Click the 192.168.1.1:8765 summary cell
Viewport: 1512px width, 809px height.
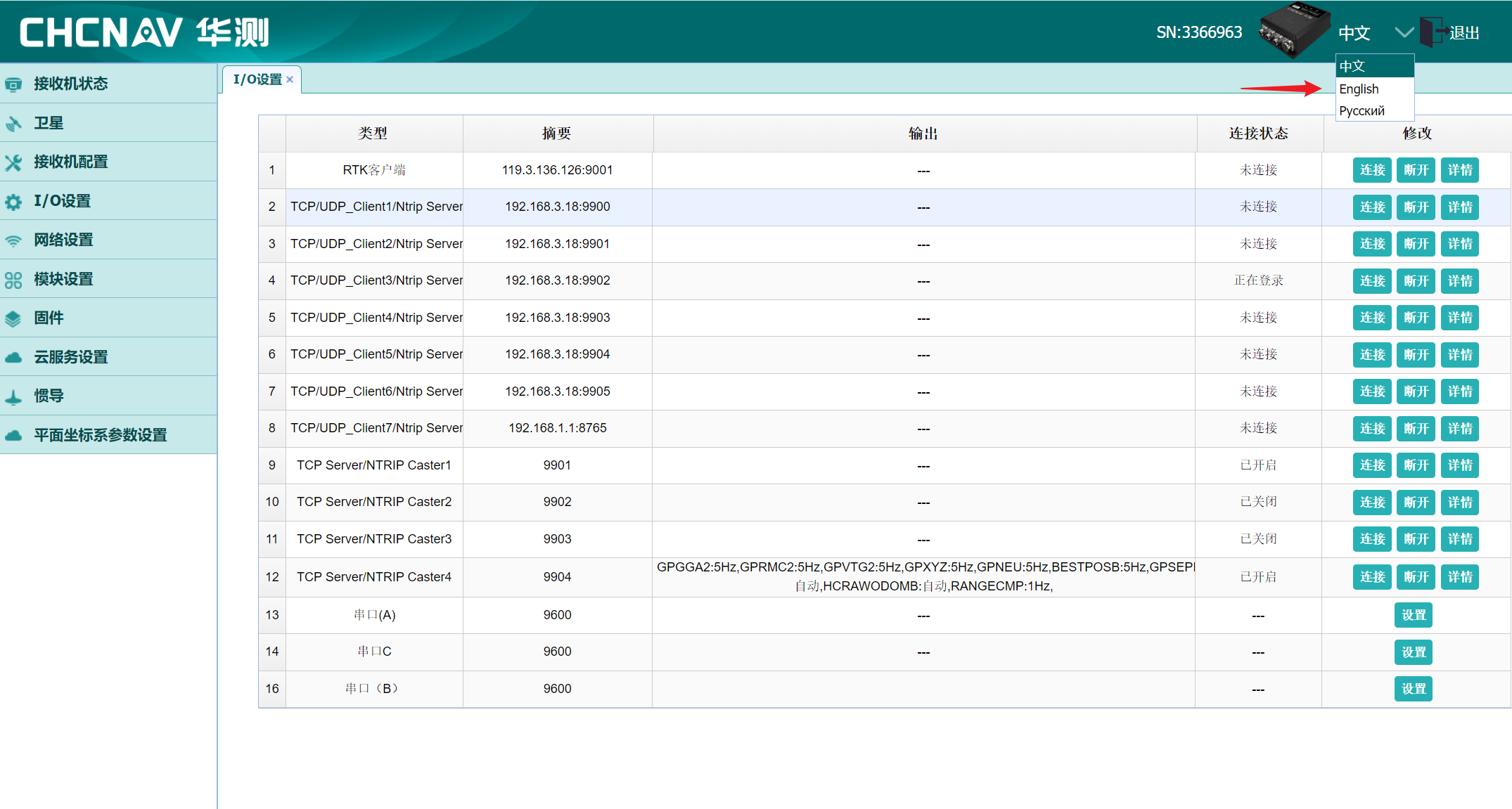[557, 428]
